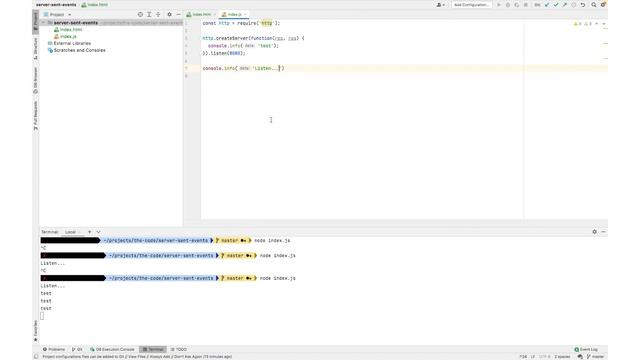Image resolution: width=640 pixels, height=360 pixels.
Task: Toggle the DB Browser tool window button
Action: point(36,80)
